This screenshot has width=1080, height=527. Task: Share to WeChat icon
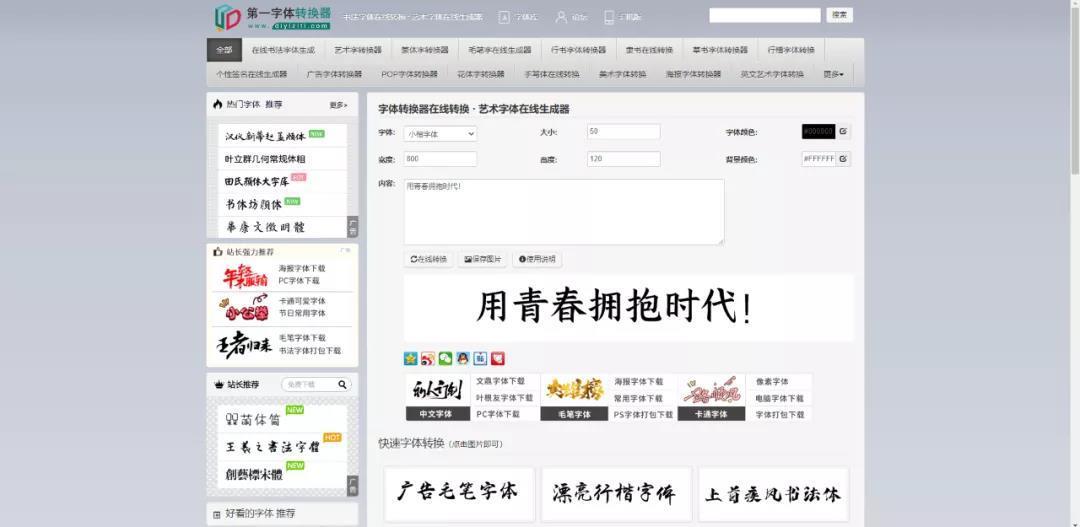click(445, 358)
